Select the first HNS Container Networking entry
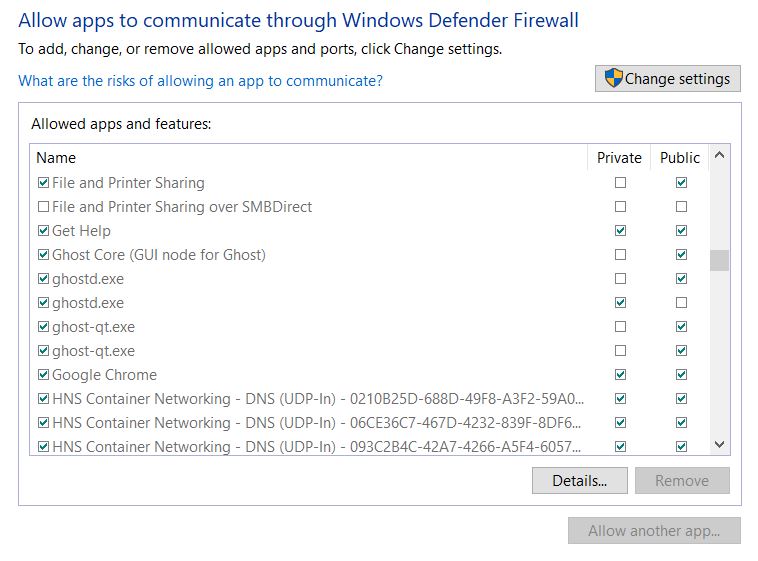This screenshot has height=561, width=758. click(316, 399)
